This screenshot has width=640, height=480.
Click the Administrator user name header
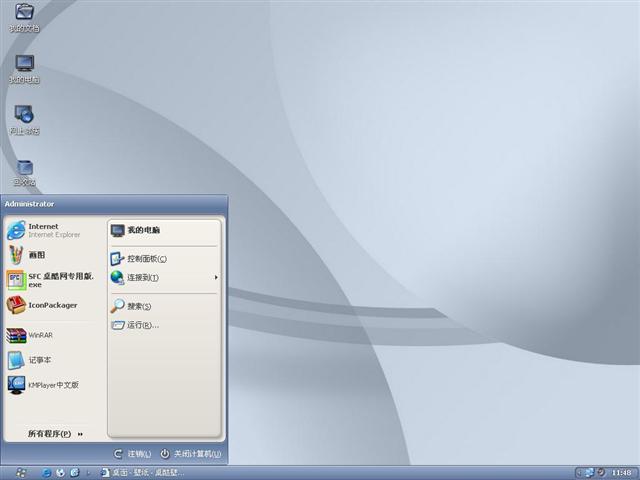coord(29,204)
